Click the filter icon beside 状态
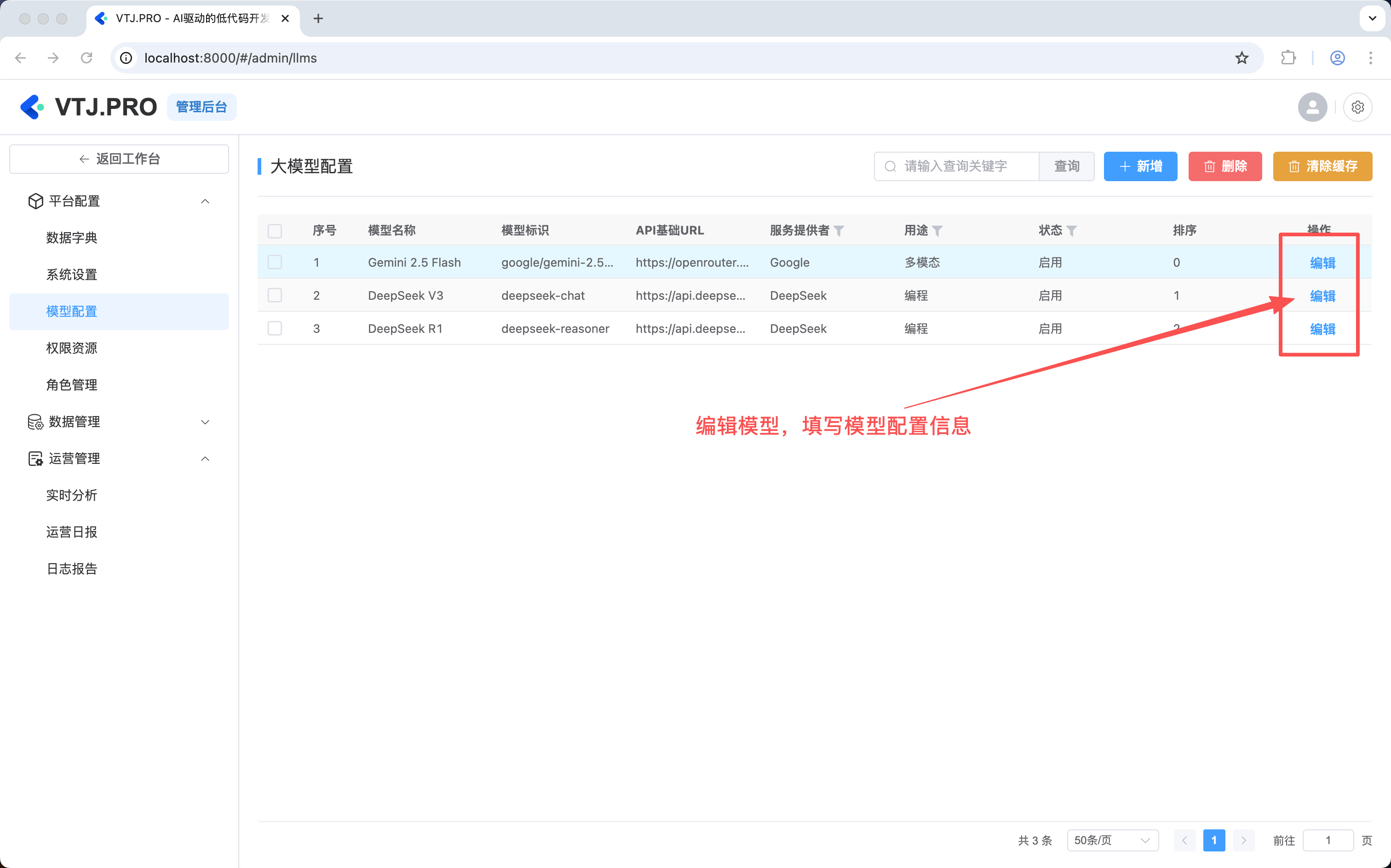This screenshot has width=1391, height=868. (x=1071, y=231)
